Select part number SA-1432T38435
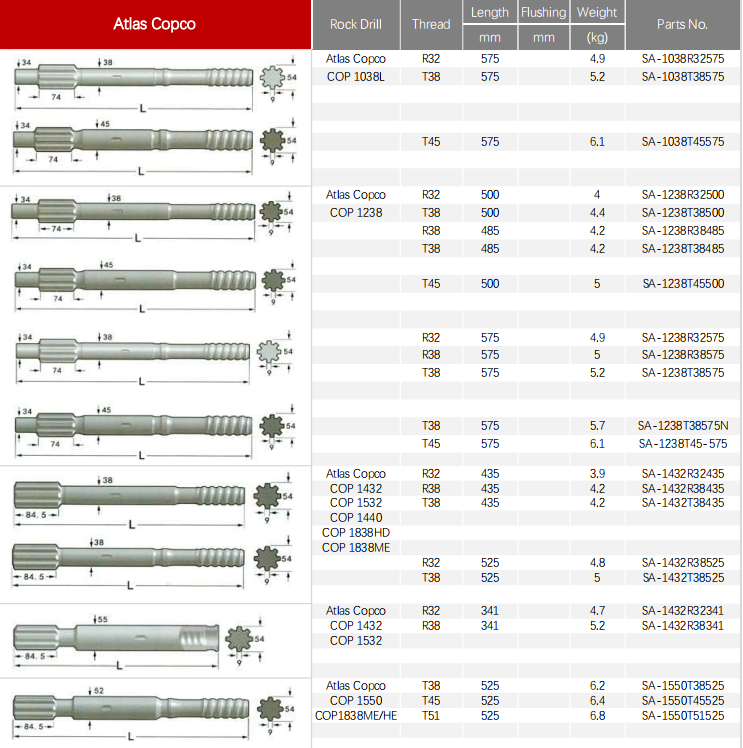Viewport: 743px width, 748px height. click(x=682, y=503)
